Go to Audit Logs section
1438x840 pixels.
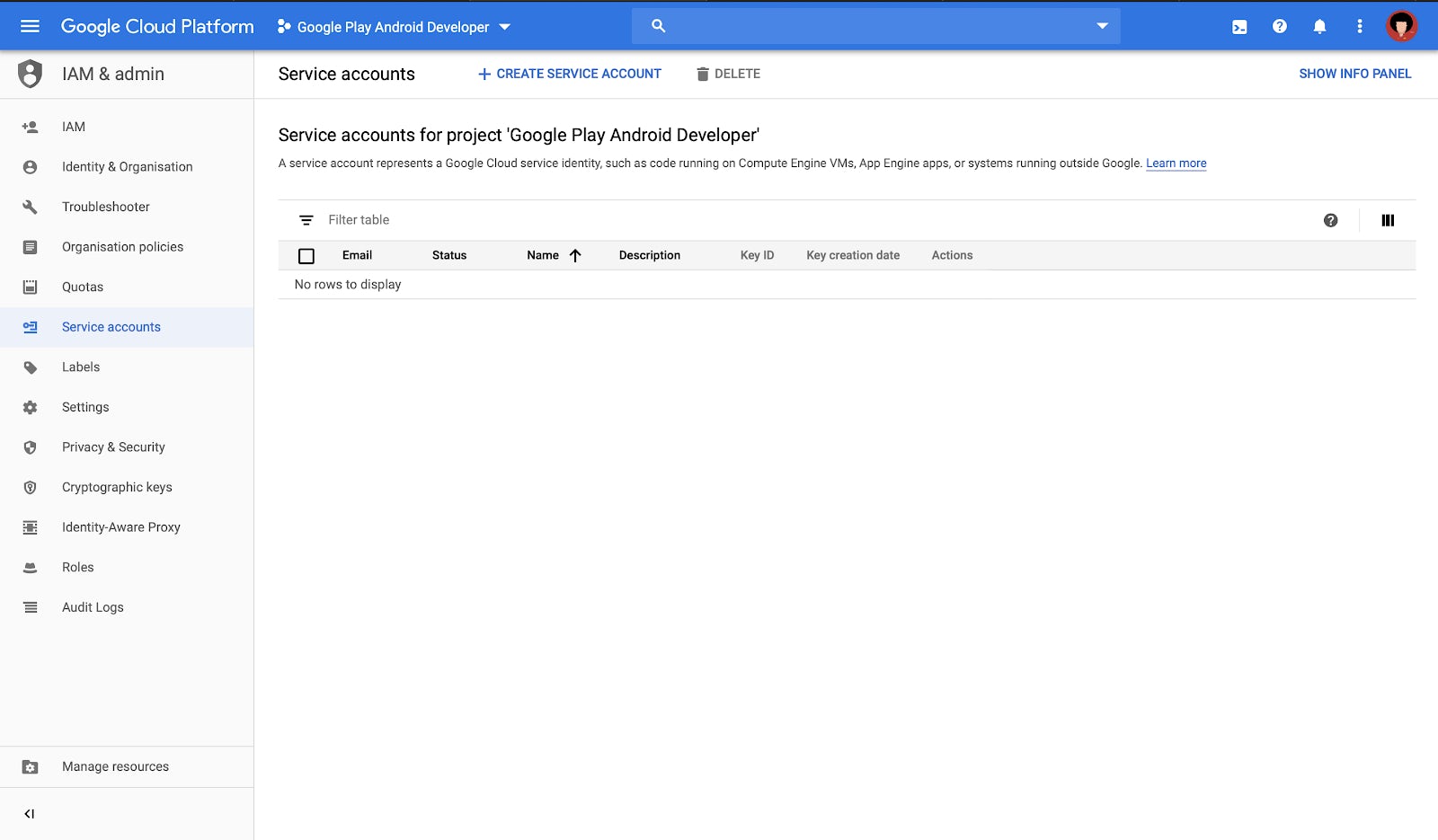[x=93, y=607]
